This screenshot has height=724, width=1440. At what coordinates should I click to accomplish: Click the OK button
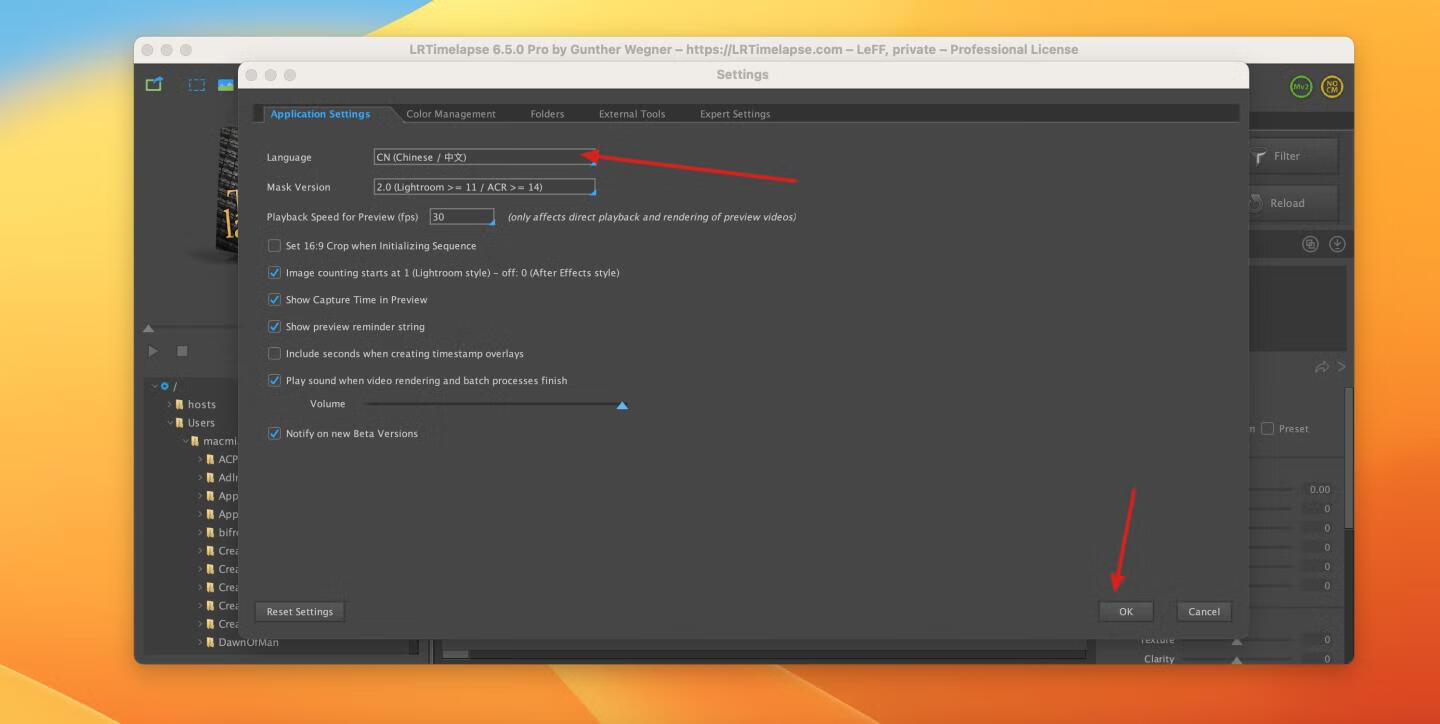click(1125, 612)
